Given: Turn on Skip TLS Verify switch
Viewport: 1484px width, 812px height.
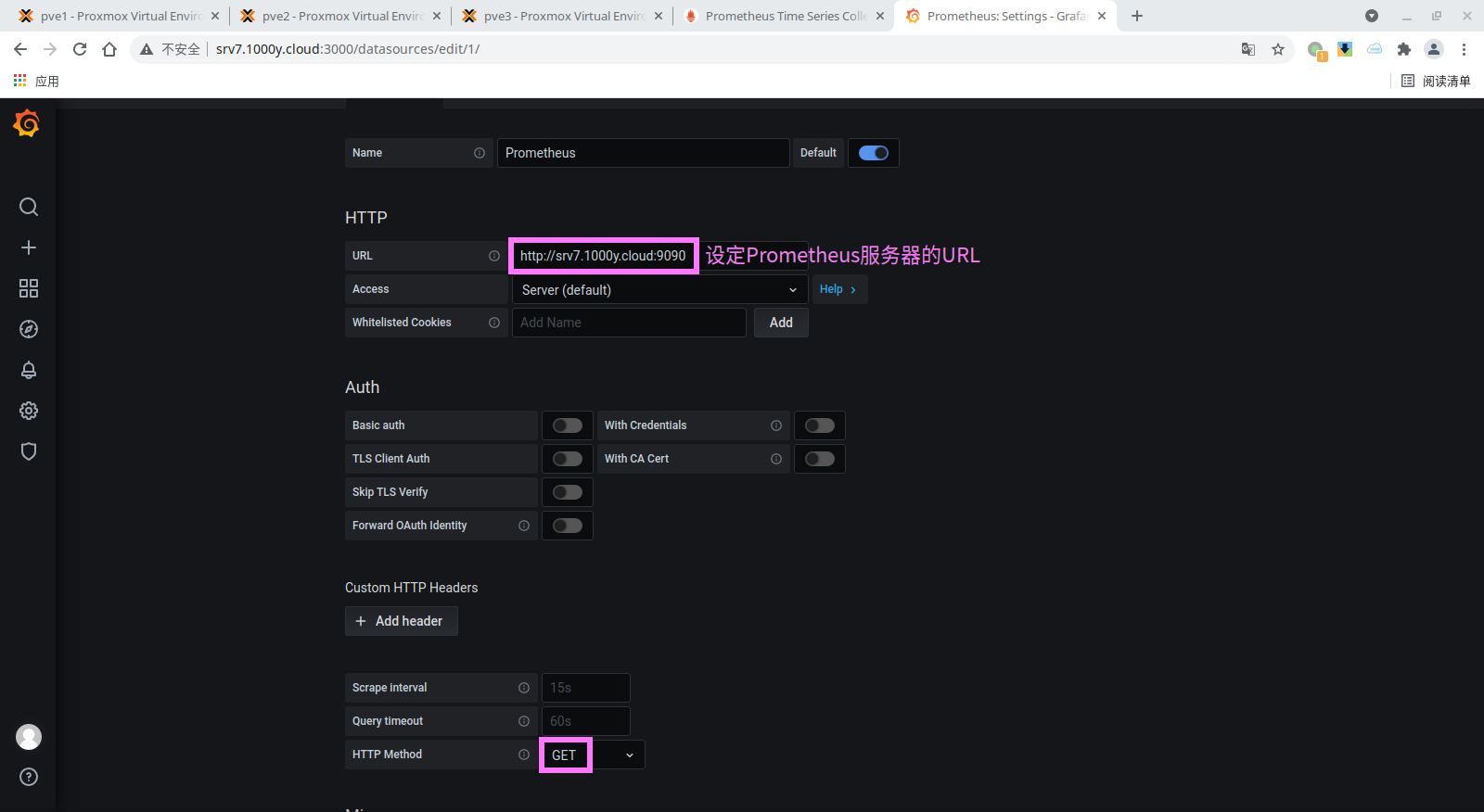Looking at the screenshot, I should (x=567, y=492).
